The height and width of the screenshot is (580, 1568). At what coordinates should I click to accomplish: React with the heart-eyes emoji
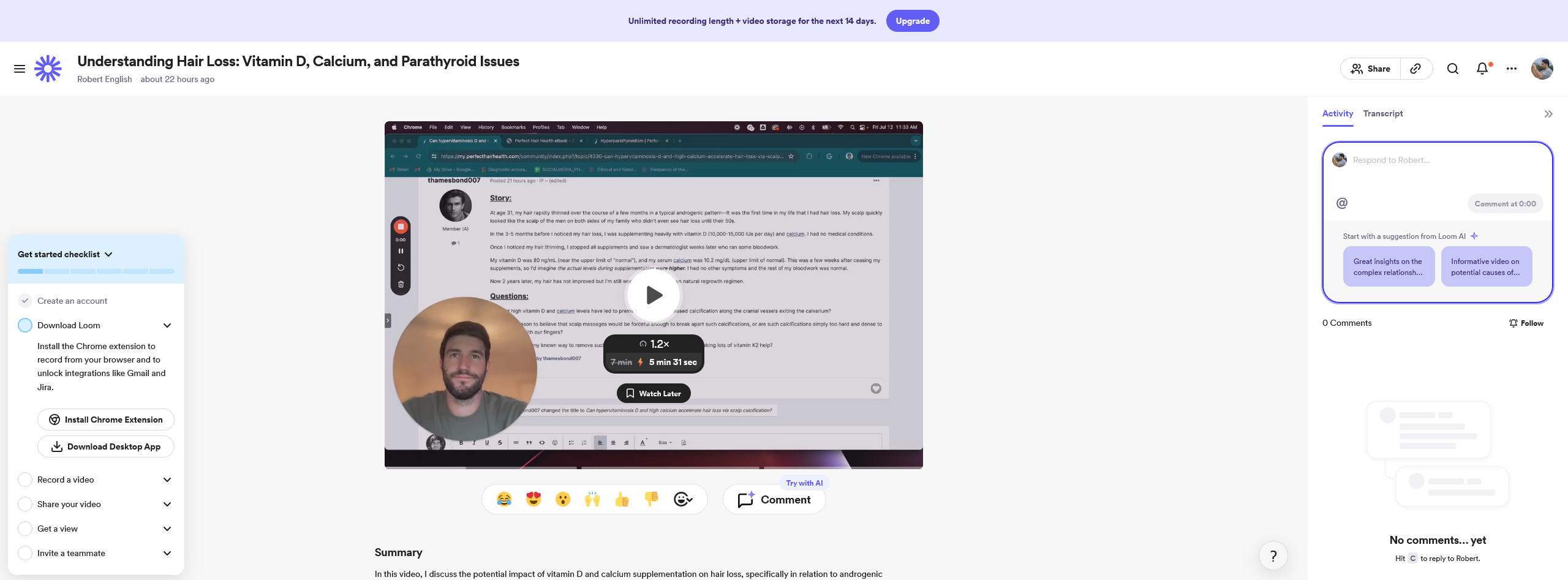click(533, 499)
